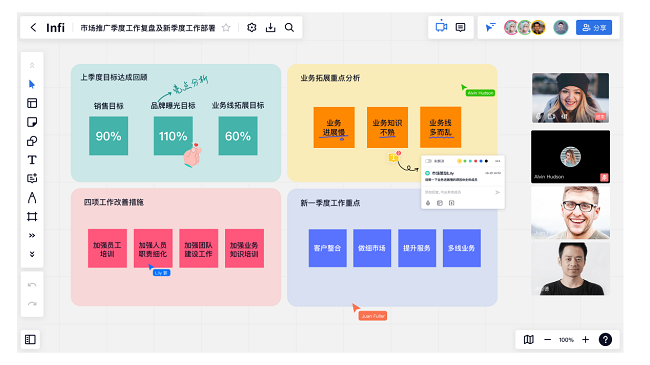The image size is (650, 365).
Task: Click the board title text
Action: click(x=148, y=28)
